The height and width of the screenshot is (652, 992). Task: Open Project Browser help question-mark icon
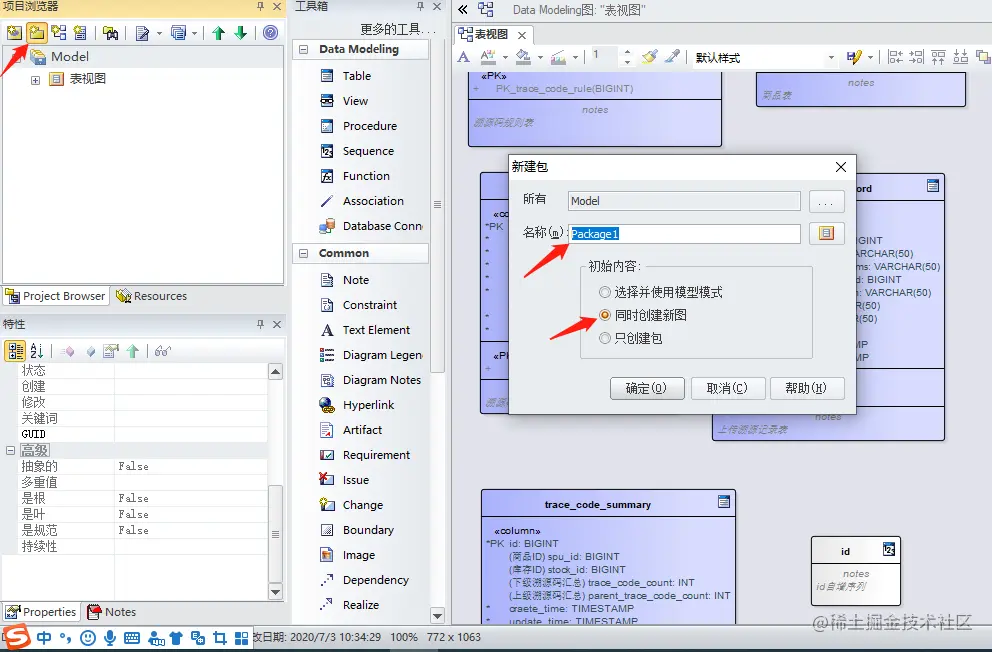270,32
